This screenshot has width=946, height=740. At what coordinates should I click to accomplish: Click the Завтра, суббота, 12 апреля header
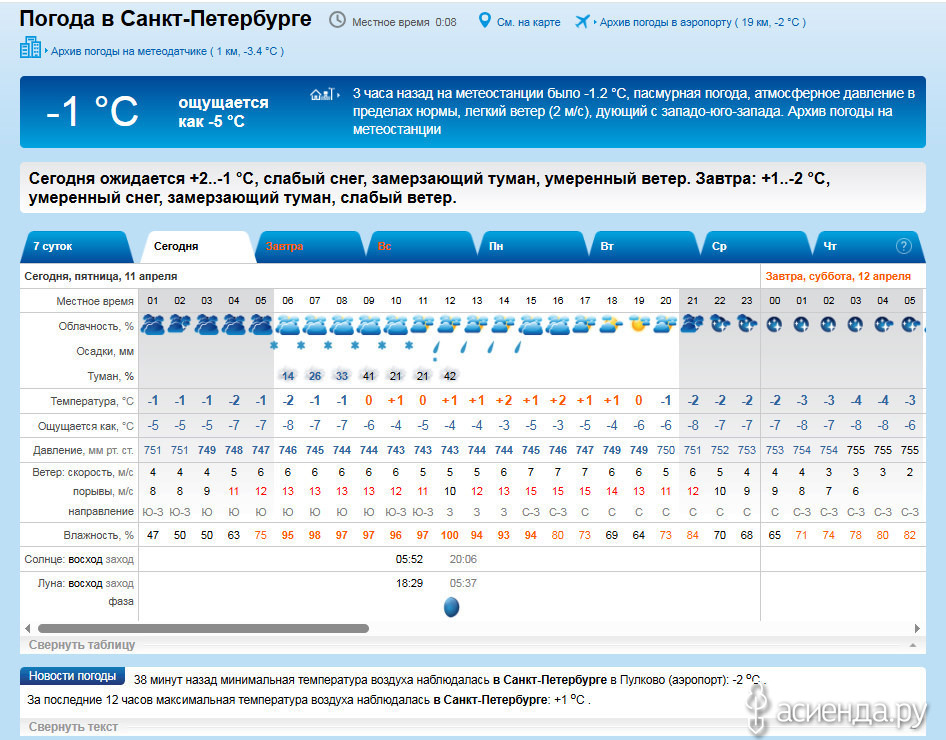click(x=838, y=276)
